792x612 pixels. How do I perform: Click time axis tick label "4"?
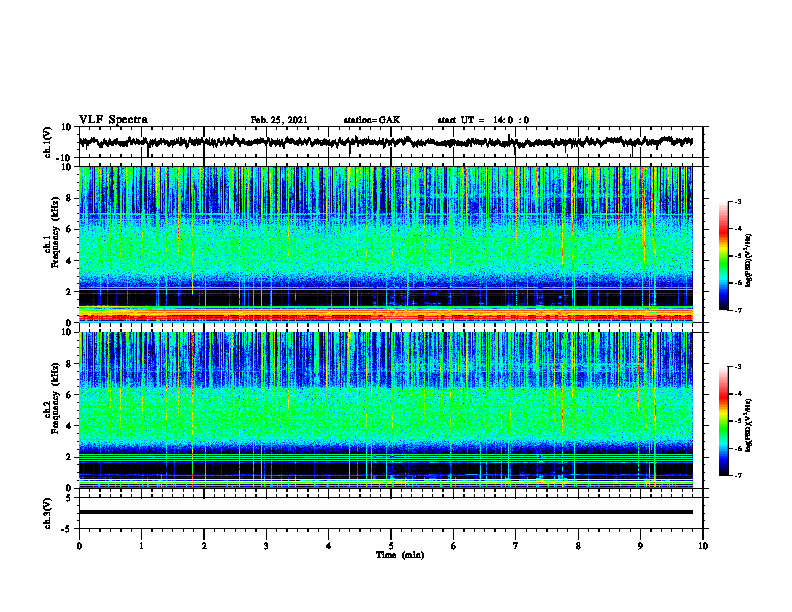tap(329, 546)
